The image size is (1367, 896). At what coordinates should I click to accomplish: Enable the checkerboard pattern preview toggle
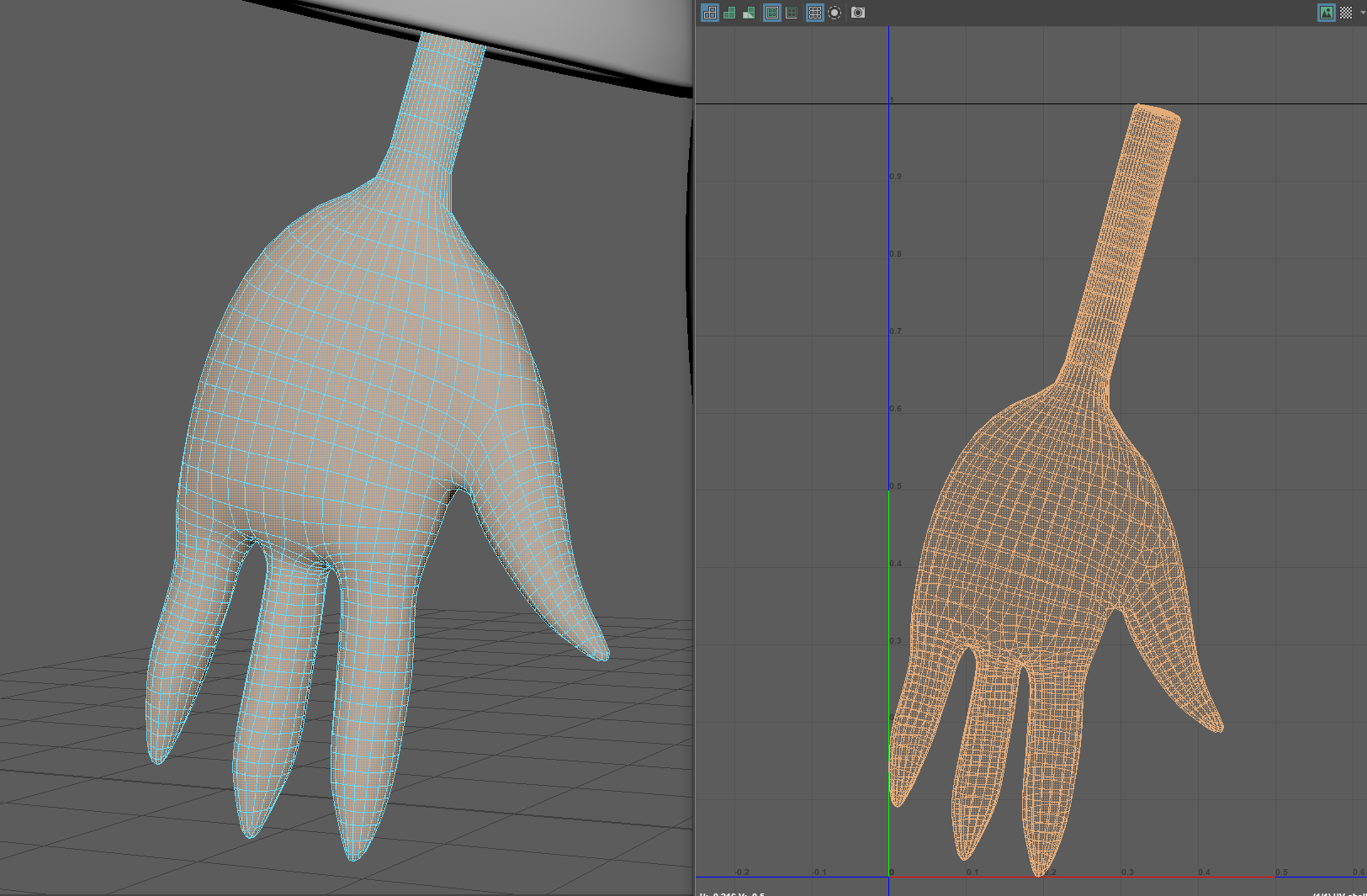coord(1346,12)
